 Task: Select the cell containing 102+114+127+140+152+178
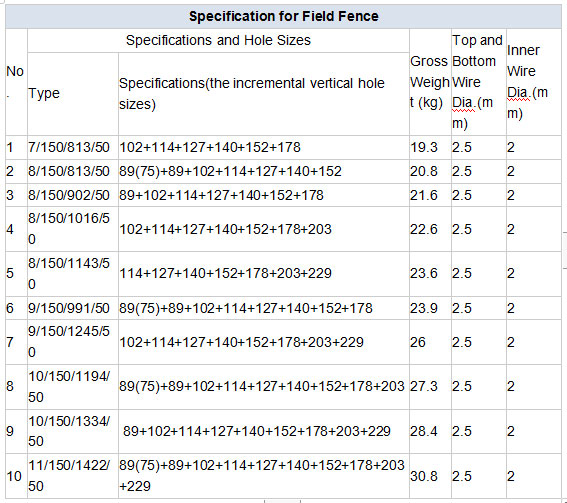[x=264, y=148]
